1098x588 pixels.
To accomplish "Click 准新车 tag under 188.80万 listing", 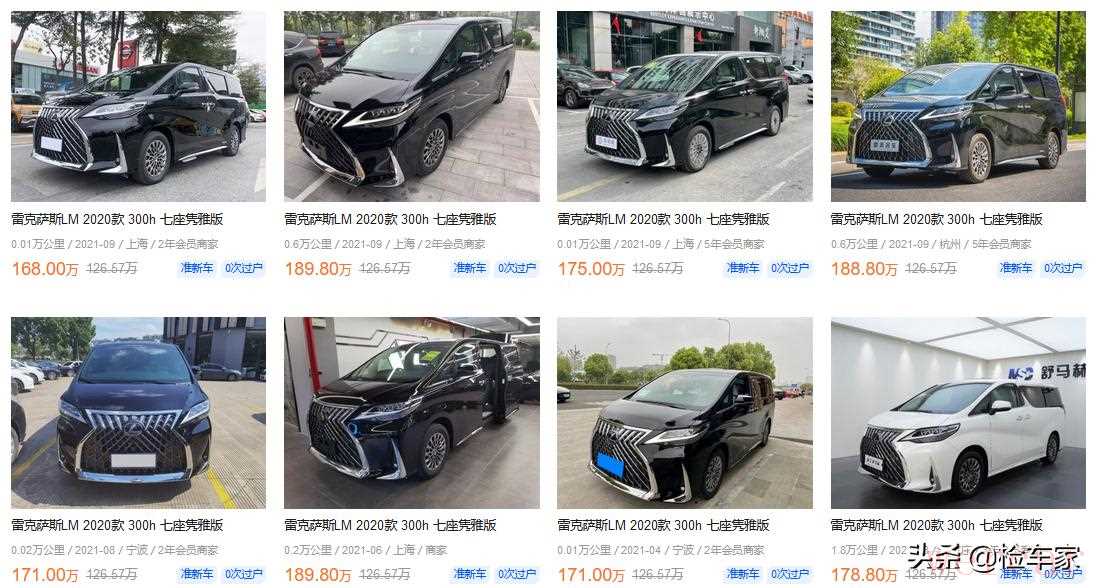I will (1016, 268).
